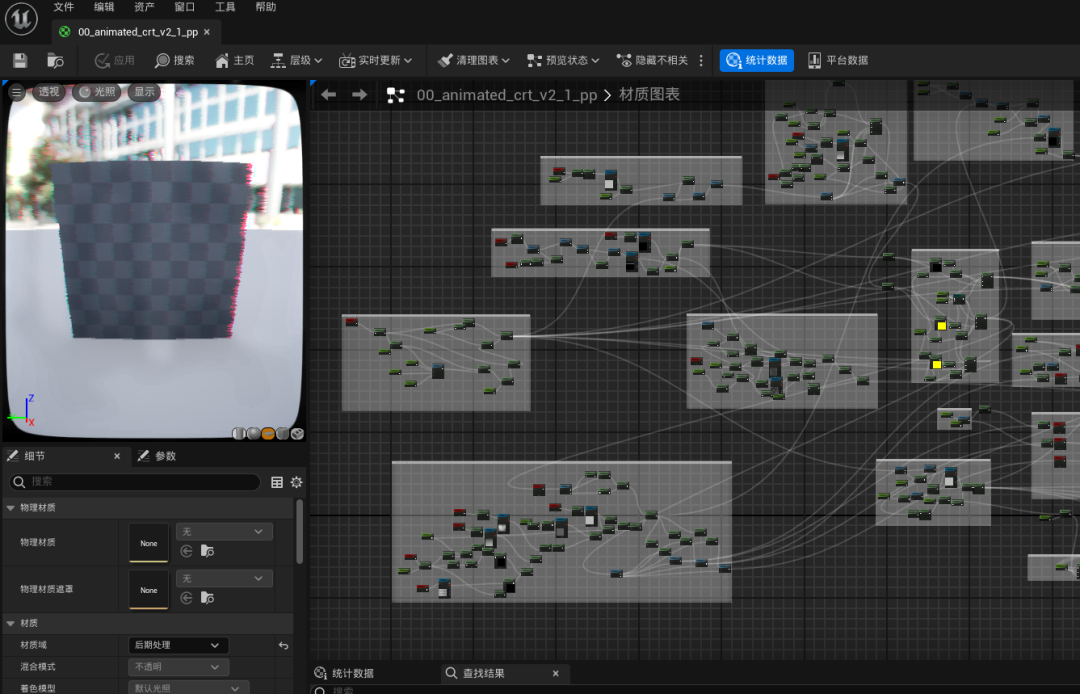Image resolution: width=1080 pixels, height=694 pixels.
Task: Open the 文件 (File) menu
Action: tap(64, 7)
